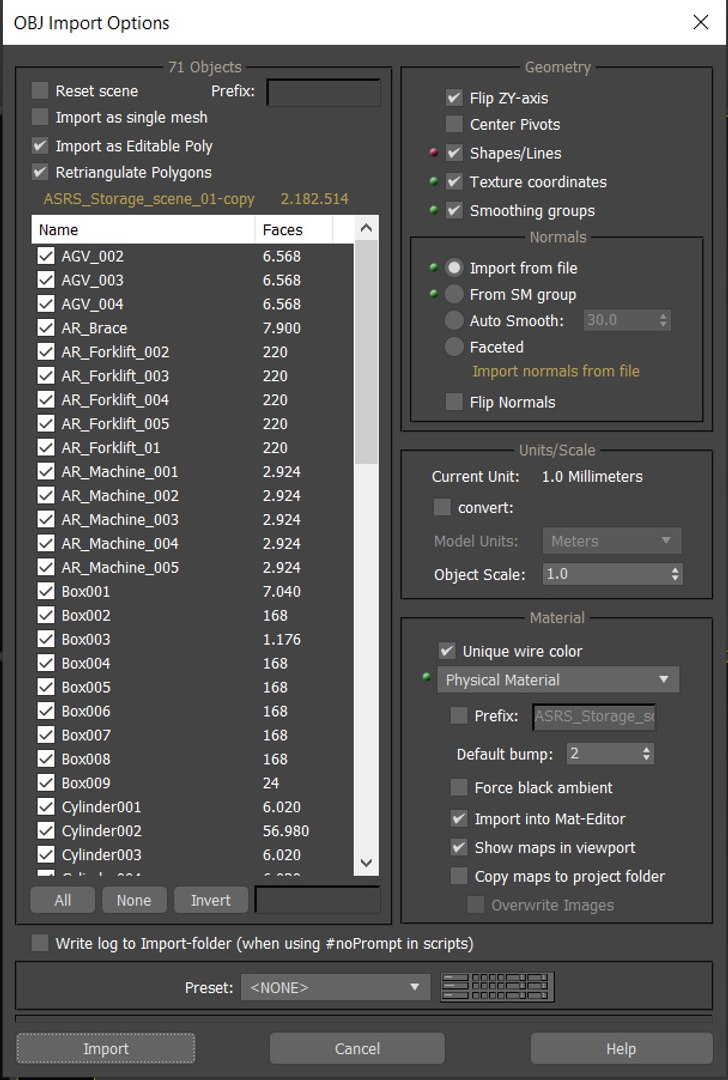Click the Invert selection button

[211, 900]
